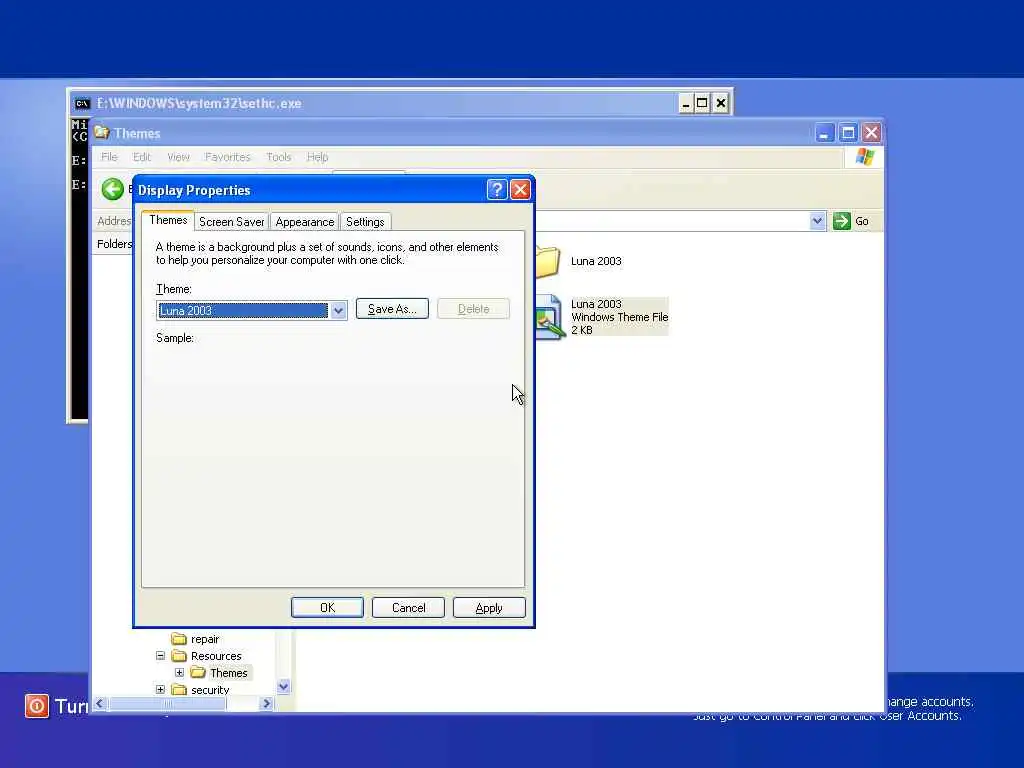
Task: Click the 'Windows Theme File' description text
Action: [620, 317]
